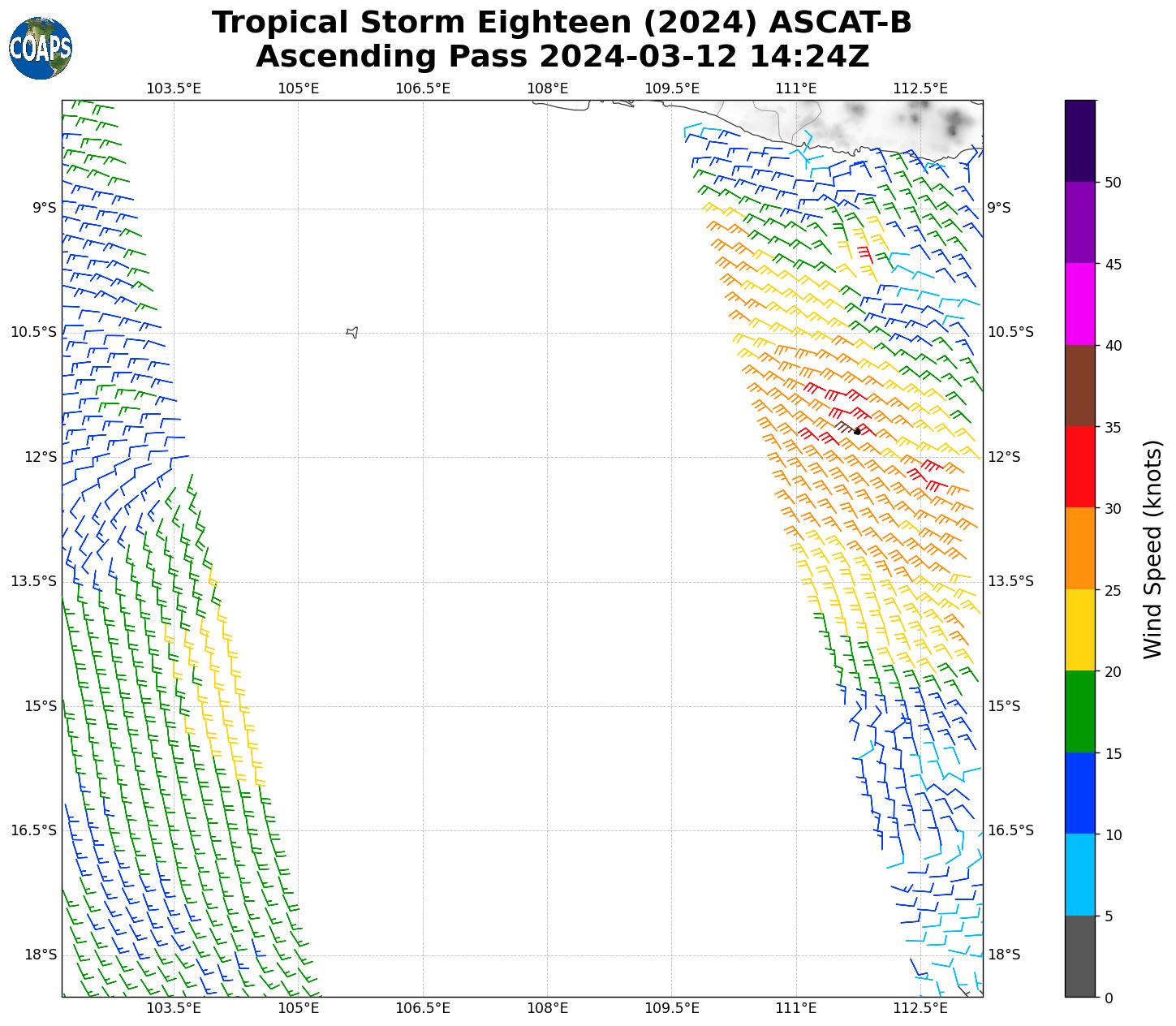The image size is (1176, 1026).
Task: Select the cyan 5-10 knots color band
Action: click(1079, 875)
